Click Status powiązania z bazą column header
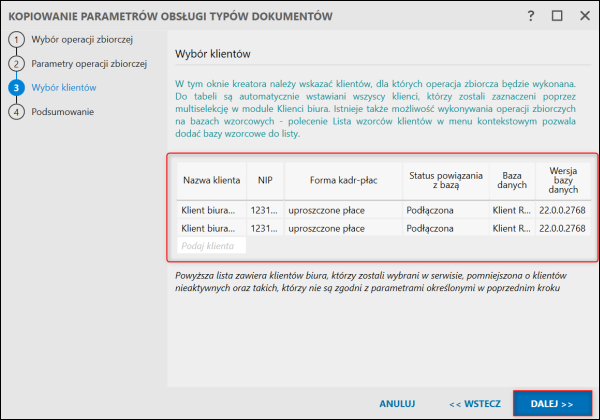Image resolution: width=600 pixels, height=420 pixels. click(x=446, y=181)
